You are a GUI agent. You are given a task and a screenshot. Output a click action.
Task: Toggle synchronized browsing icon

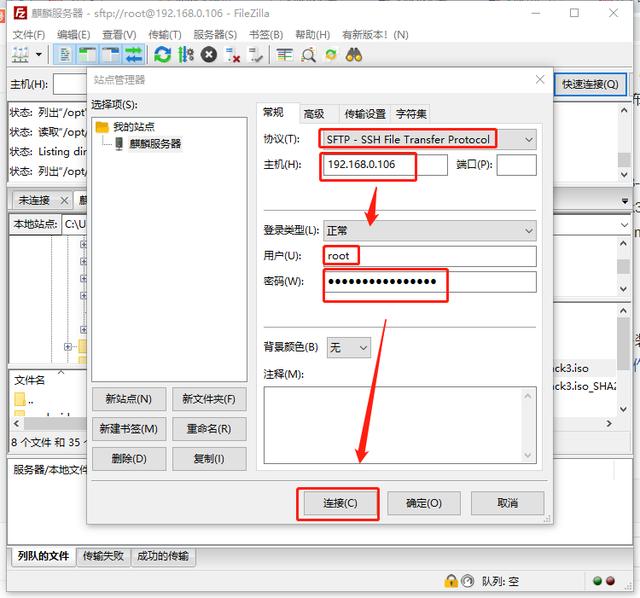point(331,55)
